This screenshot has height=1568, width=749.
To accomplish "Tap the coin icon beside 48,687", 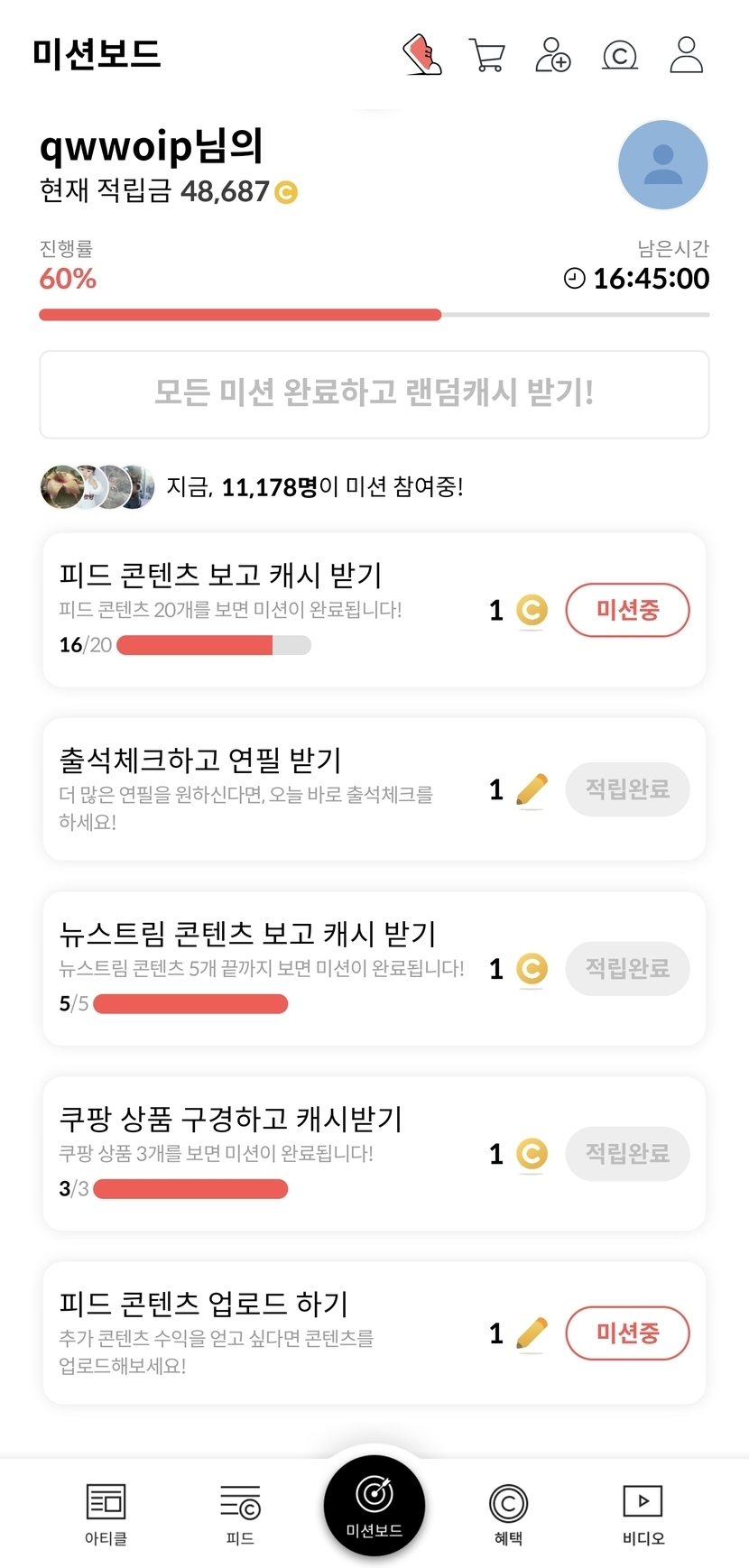I will click(286, 192).
